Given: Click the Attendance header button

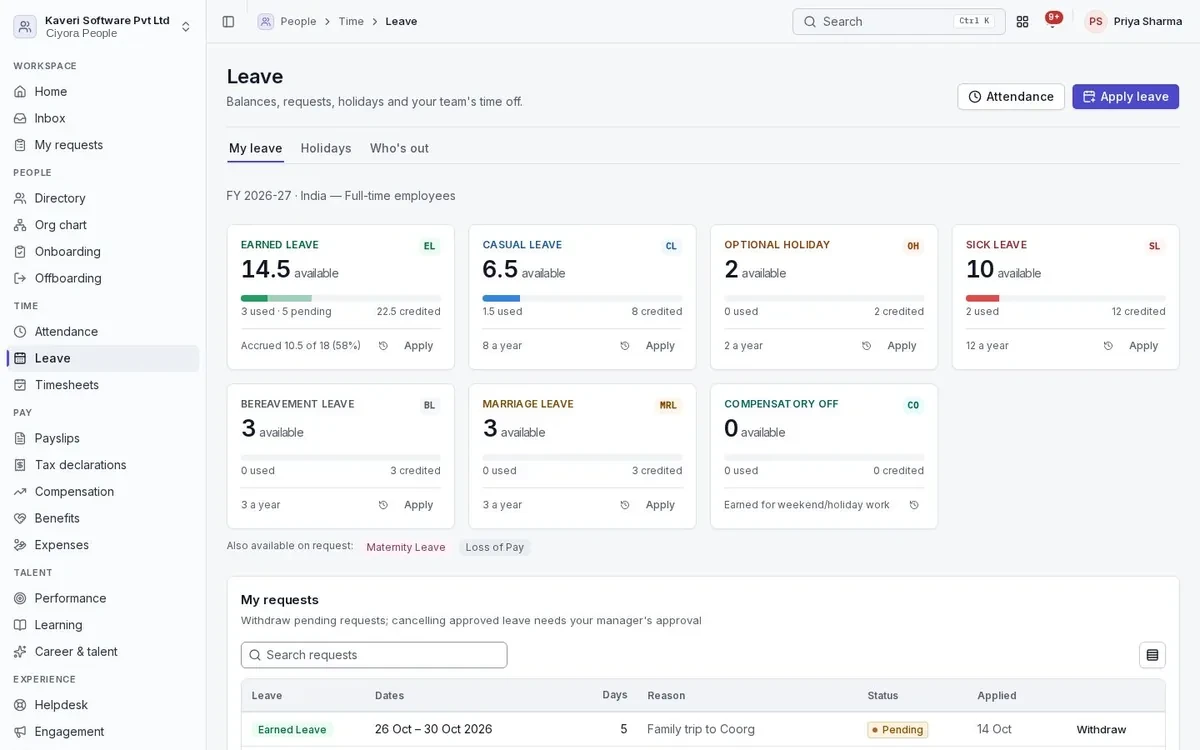Looking at the screenshot, I should click(1011, 97).
